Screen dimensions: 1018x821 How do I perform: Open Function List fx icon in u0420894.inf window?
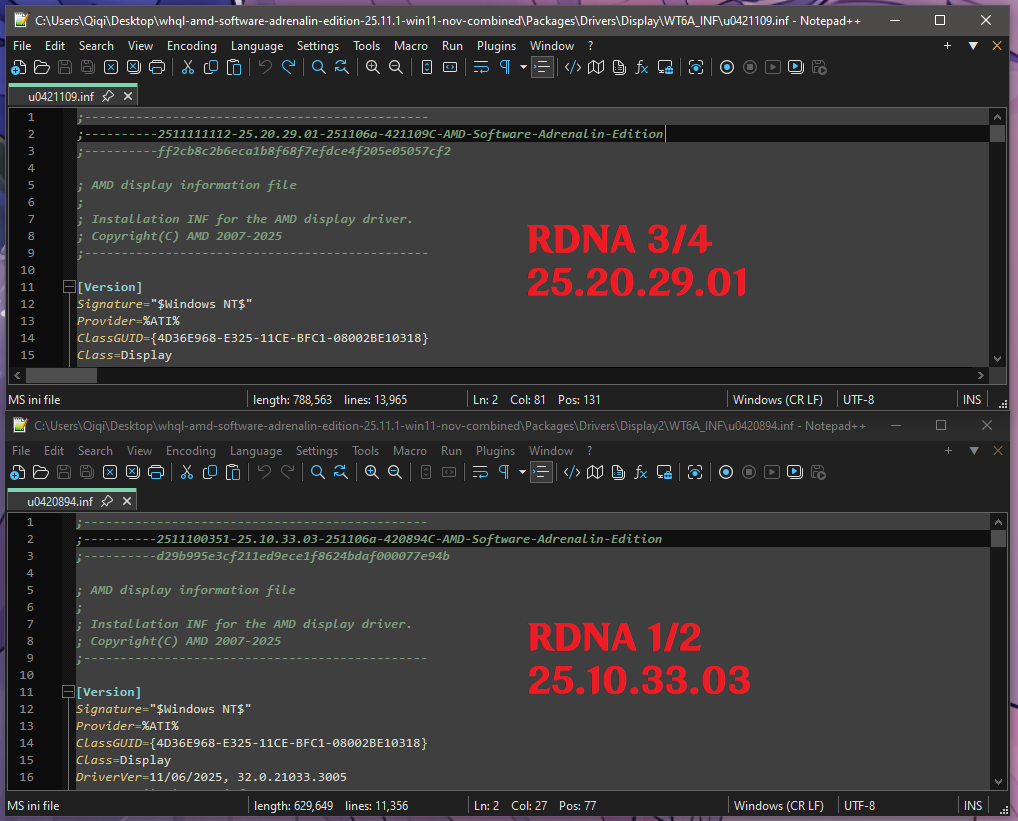coord(640,472)
